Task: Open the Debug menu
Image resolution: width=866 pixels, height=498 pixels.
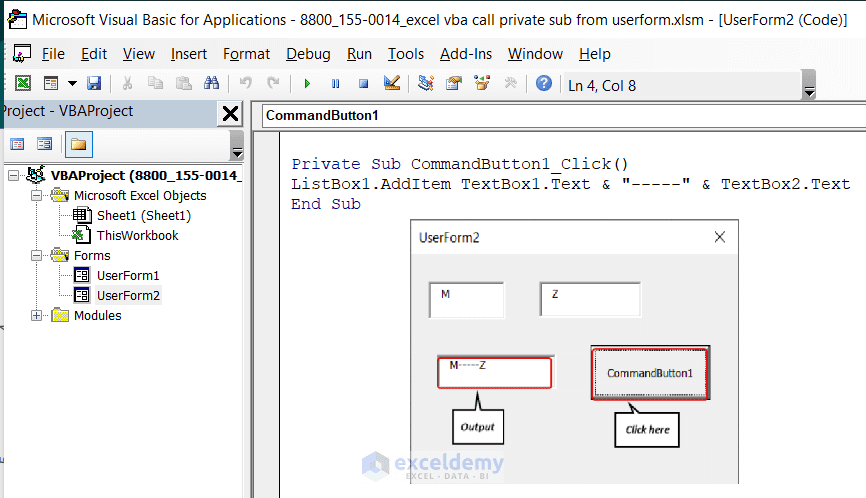Action: click(x=308, y=54)
